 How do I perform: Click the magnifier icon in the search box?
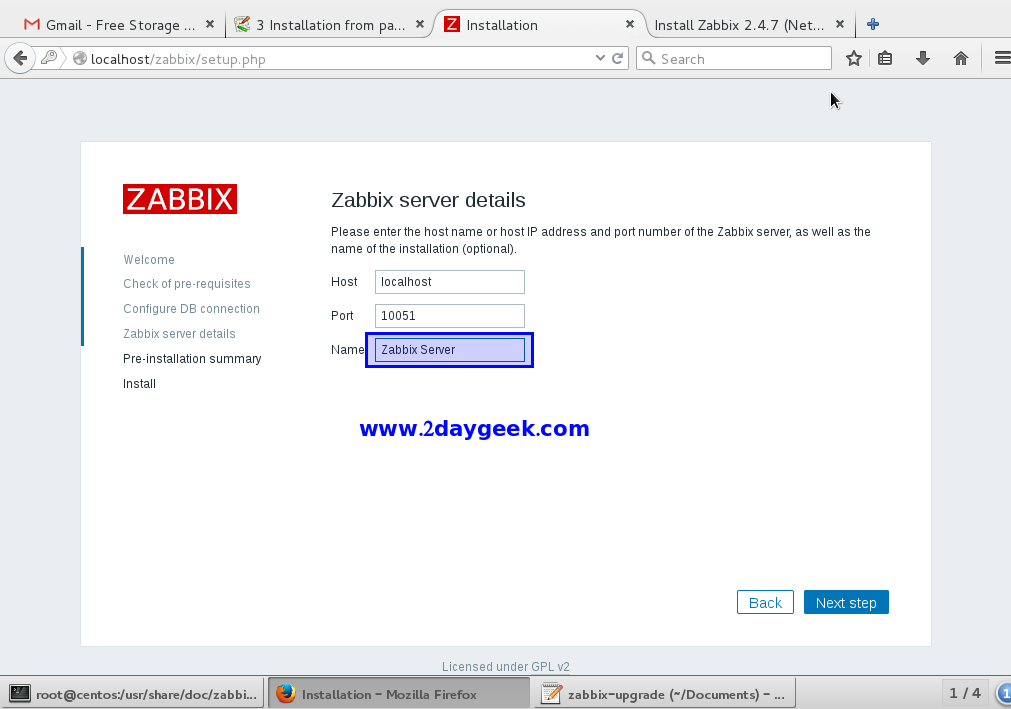click(649, 58)
